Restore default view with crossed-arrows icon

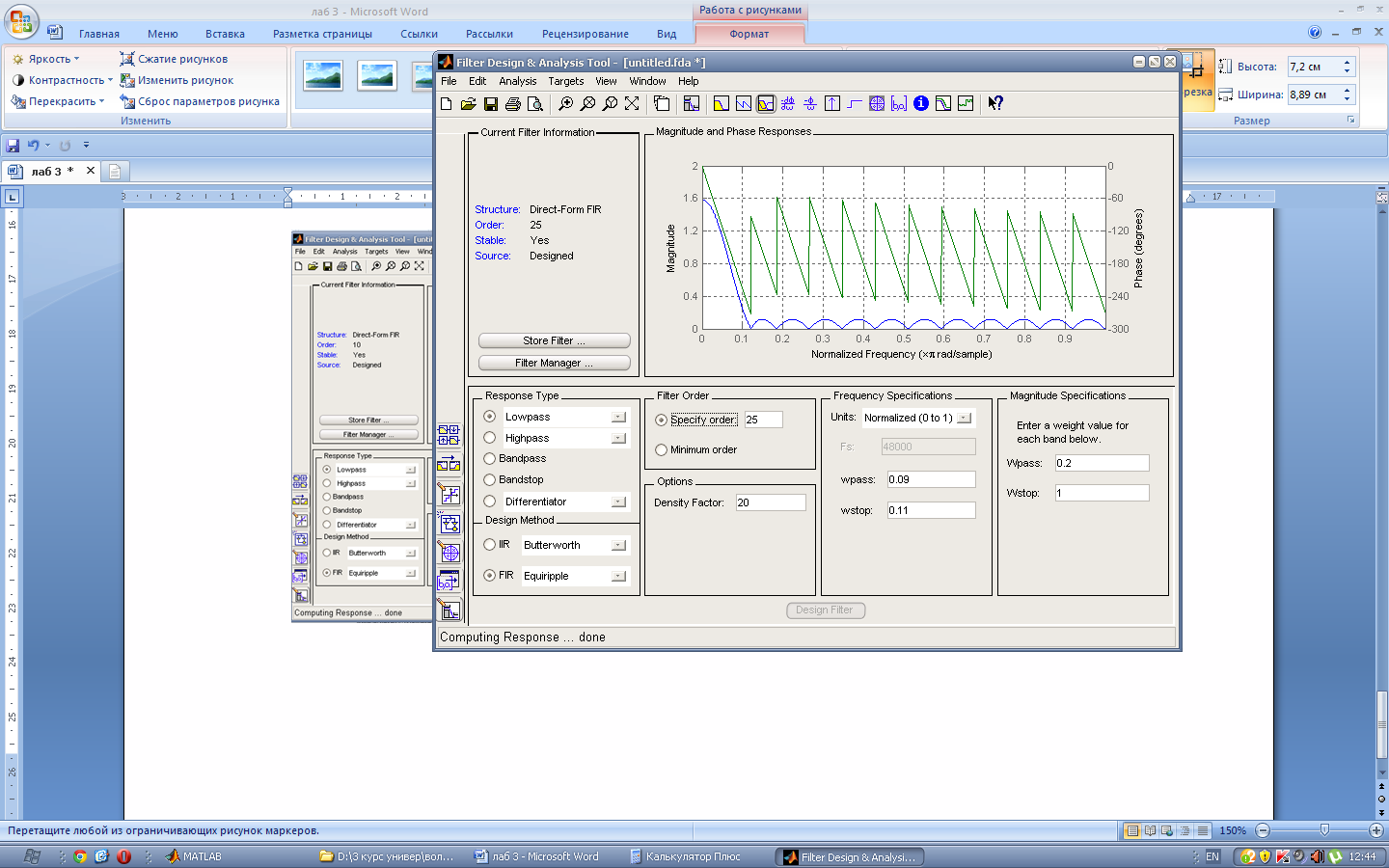(632, 103)
